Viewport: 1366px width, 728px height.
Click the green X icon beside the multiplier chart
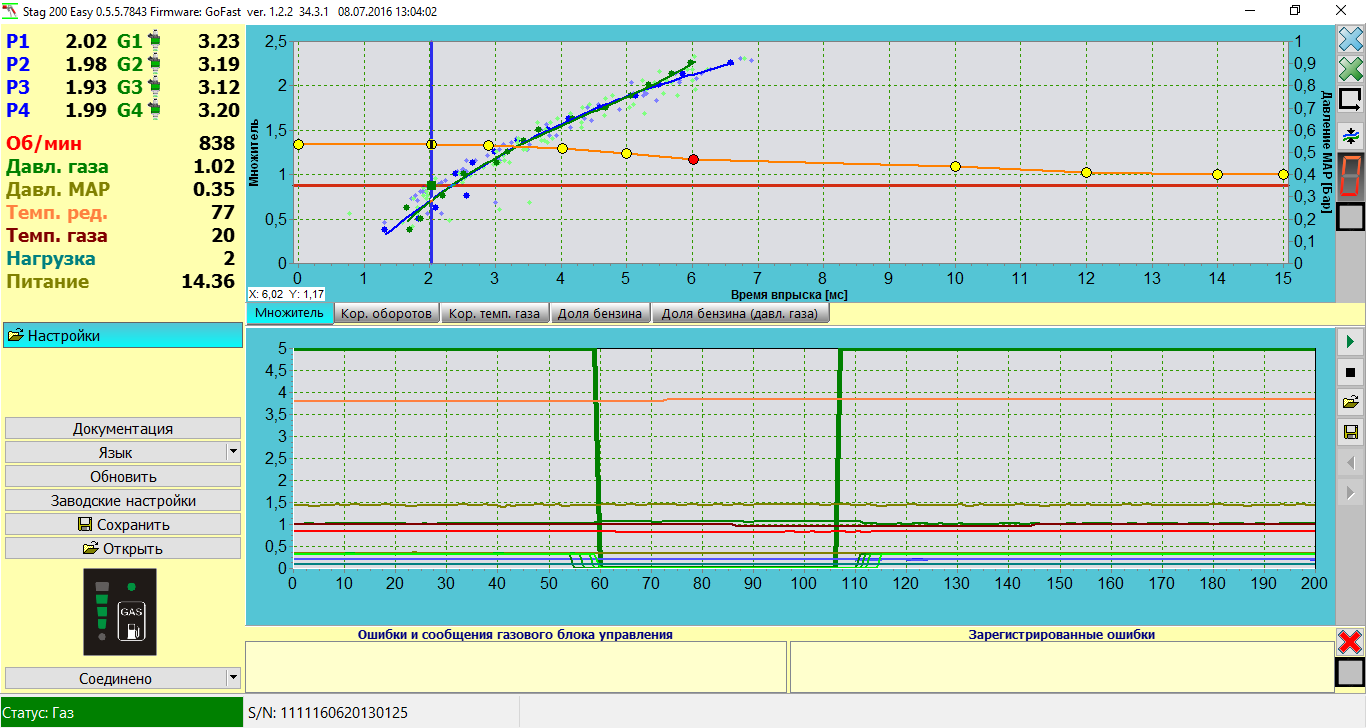point(1350,70)
